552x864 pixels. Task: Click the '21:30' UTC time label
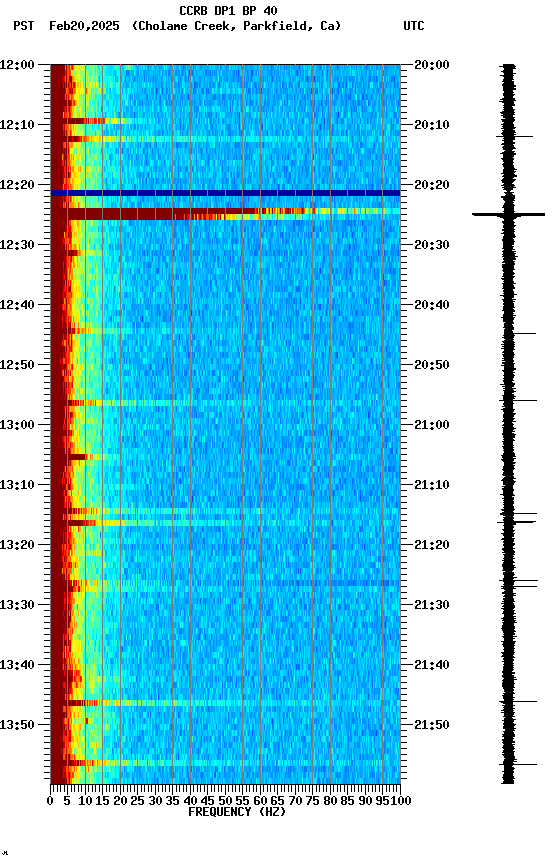(432, 606)
